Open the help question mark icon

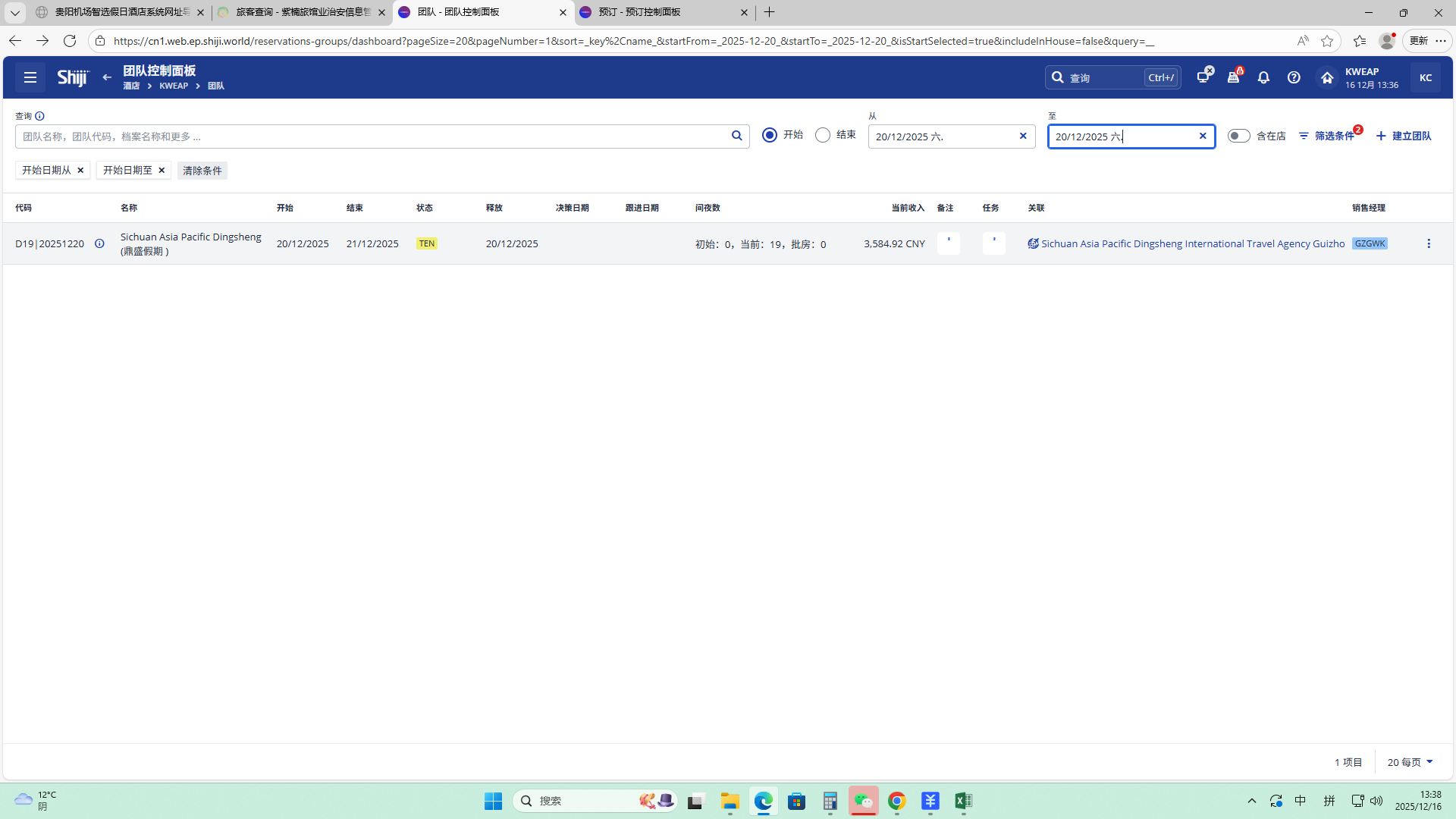point(1294,77)
